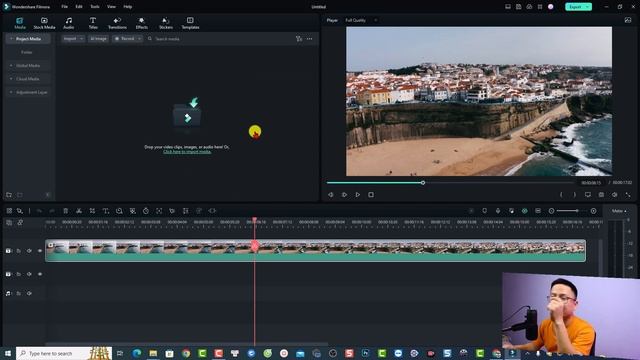Open the cloud upload icon in title bar
Viewport: 640px width, 360px height.
pos(529,7)
